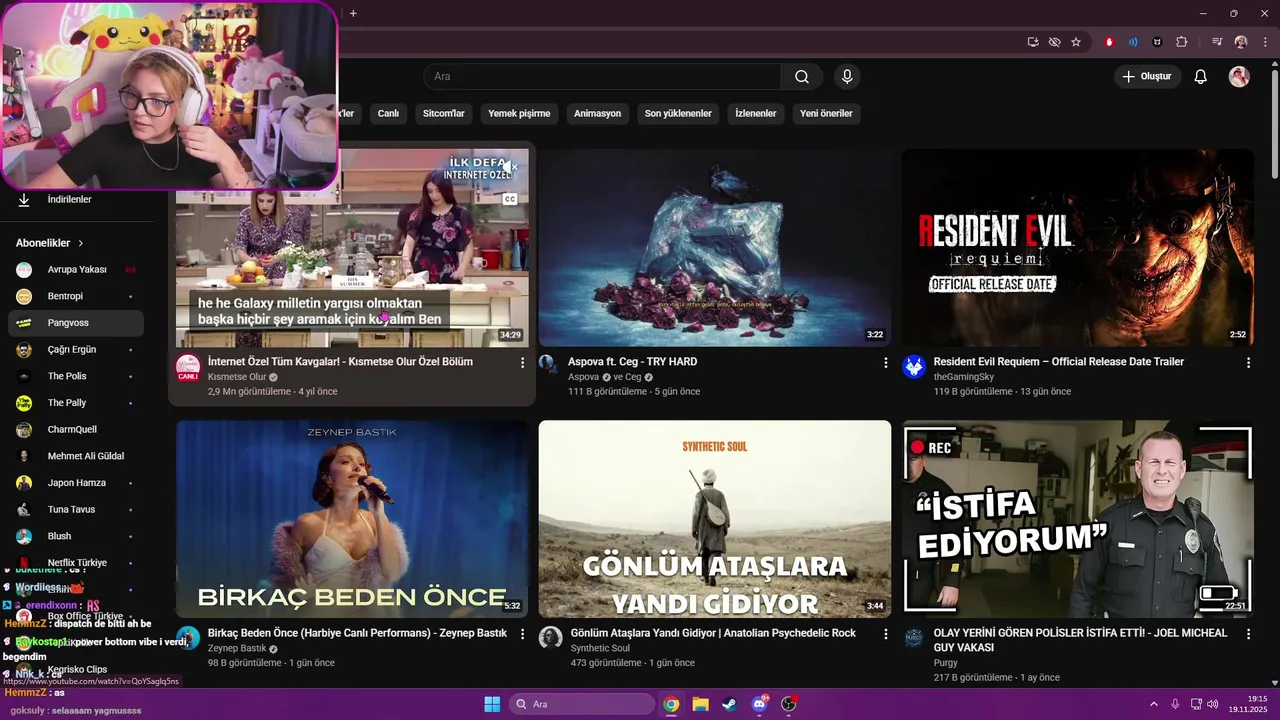Click the YouTube search input field

(x=603, y=77)
